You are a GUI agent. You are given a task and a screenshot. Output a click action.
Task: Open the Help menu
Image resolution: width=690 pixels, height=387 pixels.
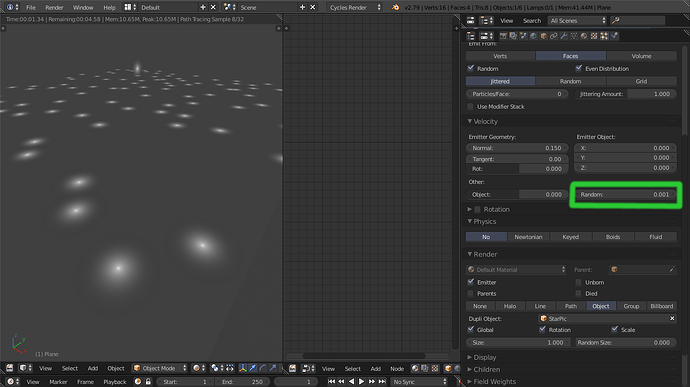pos(109,7)
